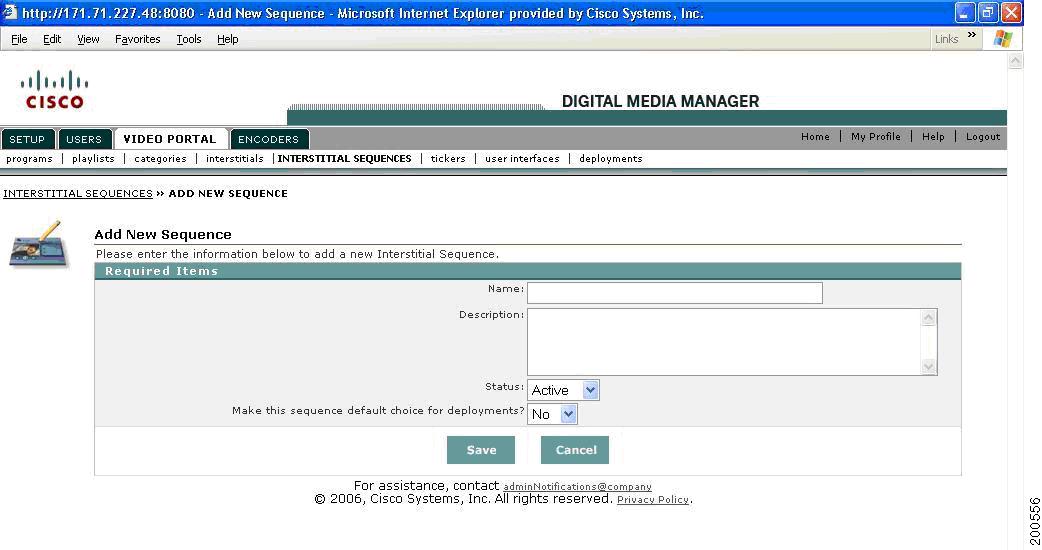The width and height of the screenshot is (1042, 550).
Task: Click the Save button
Action: click(481, 450)
